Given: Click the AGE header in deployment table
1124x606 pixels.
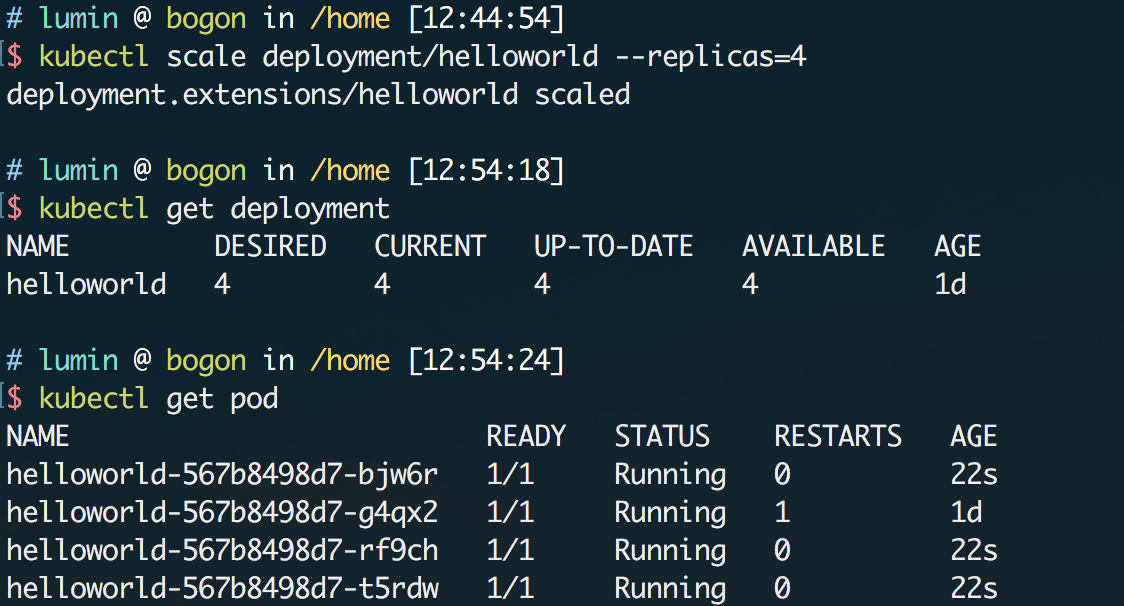Looking at the screenshot, I should (x=958, y=247).
